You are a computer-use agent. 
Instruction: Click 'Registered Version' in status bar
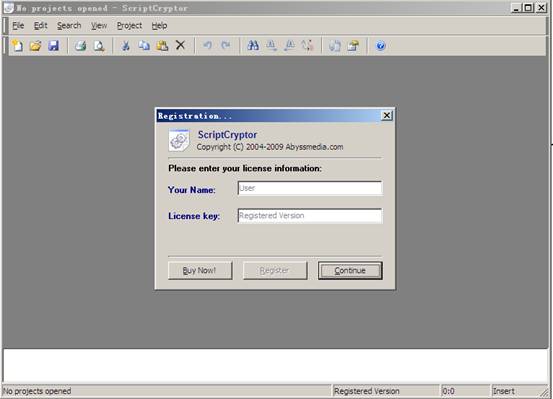point(367,391)
